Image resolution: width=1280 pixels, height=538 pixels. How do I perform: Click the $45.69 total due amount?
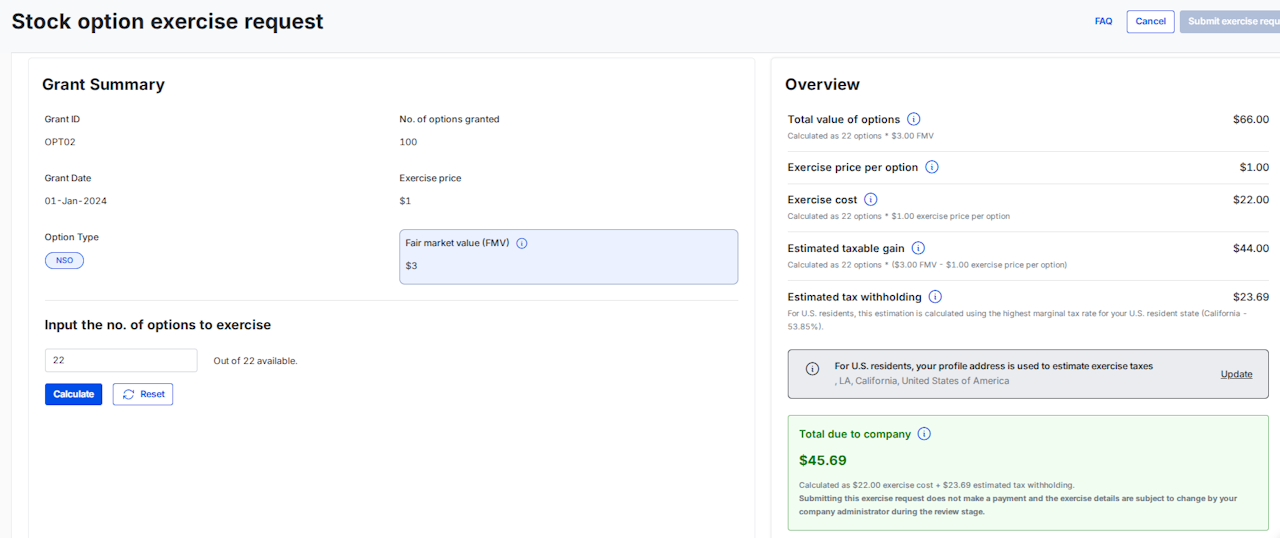click(823, 460)
